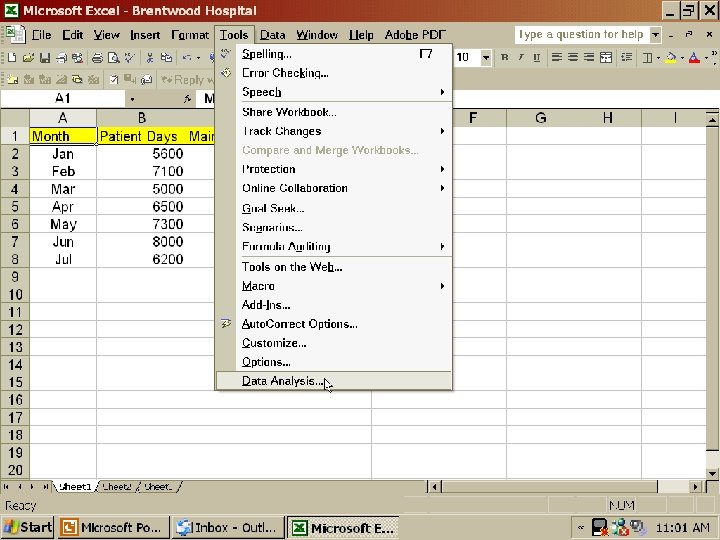The image size is (720, 540).
Task: Click the Error Checking menu icon
Action: click(x=225, y=73)
